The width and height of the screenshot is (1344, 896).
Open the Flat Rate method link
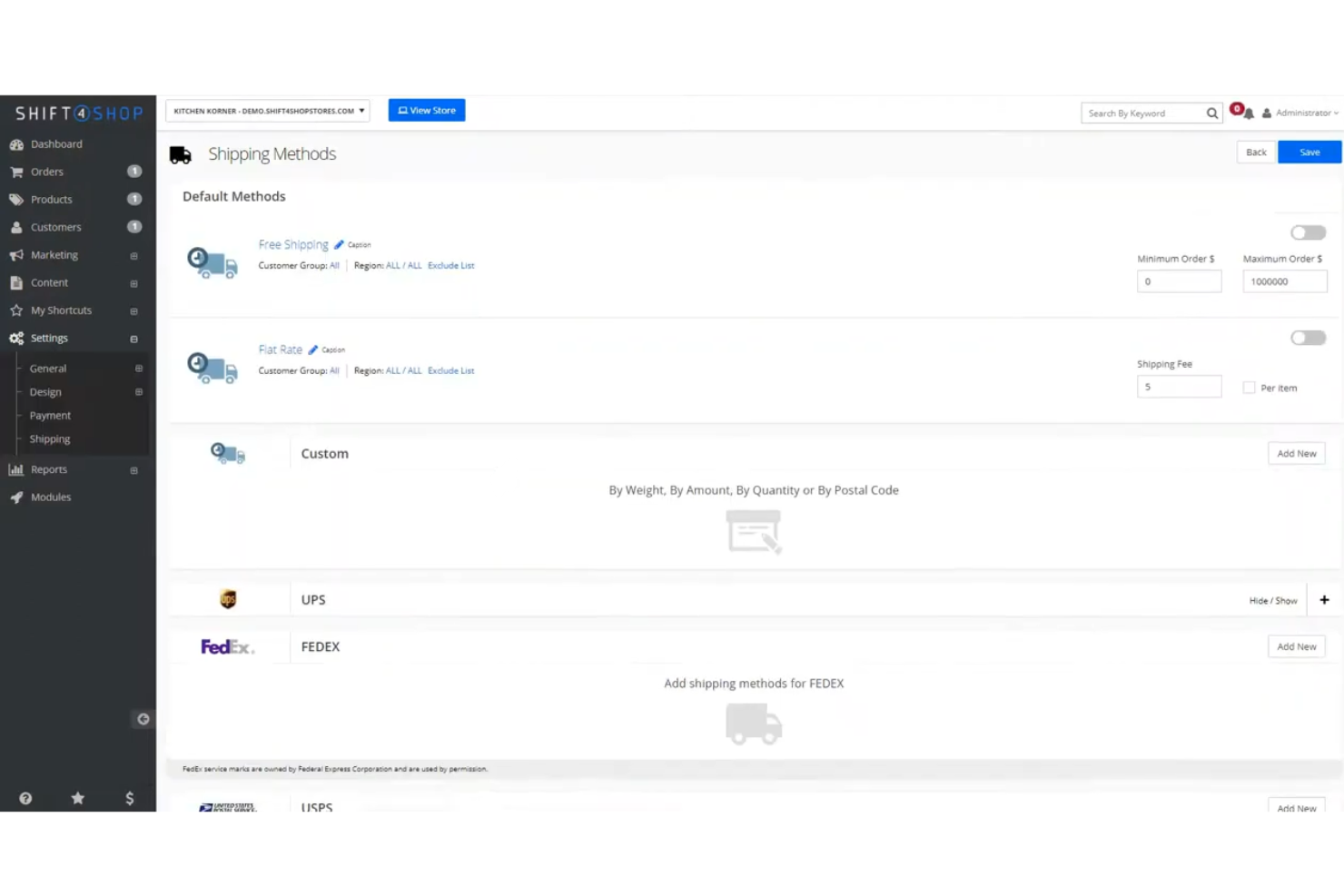pyautogui.click(x=280, y=350)
